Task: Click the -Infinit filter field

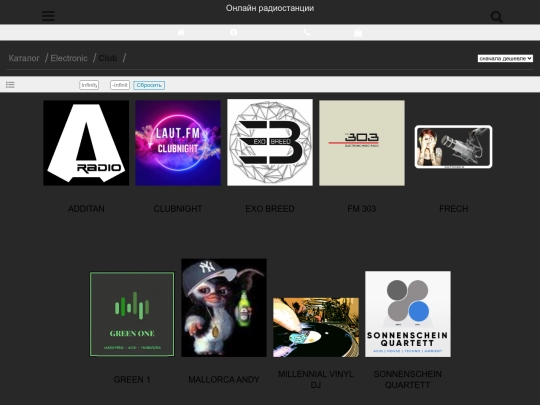Action: coord(120,85)
